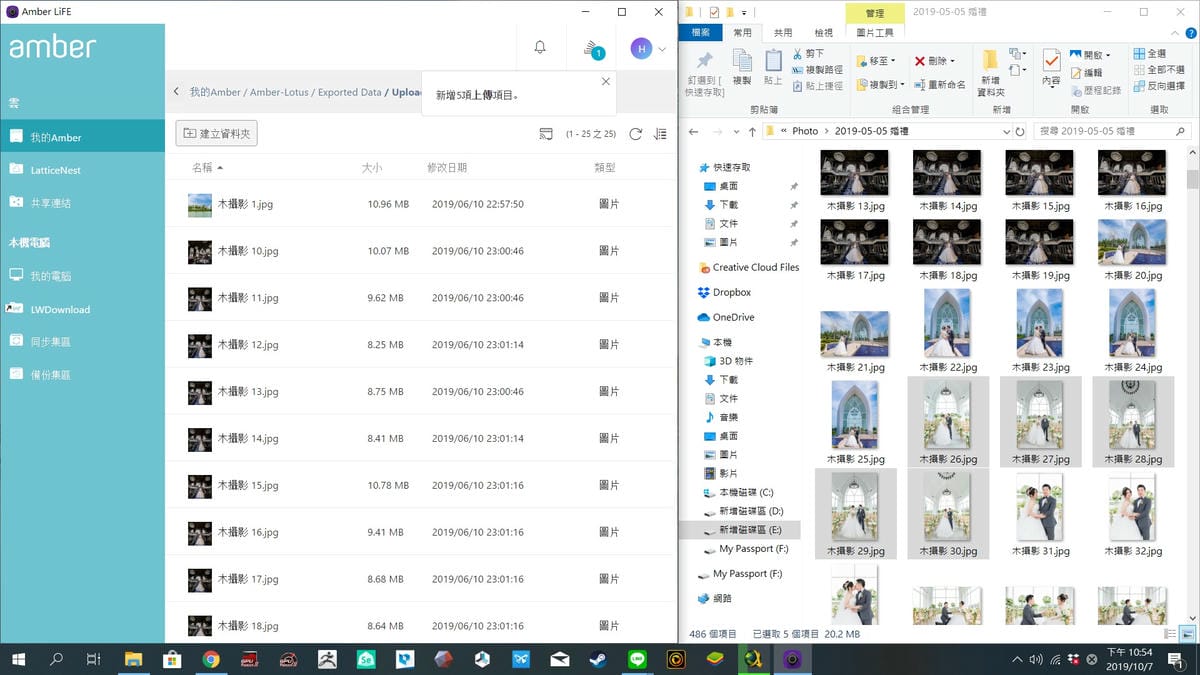
Task: Click 全選 in Explorer ribbon
Action: pos(1150,54)
